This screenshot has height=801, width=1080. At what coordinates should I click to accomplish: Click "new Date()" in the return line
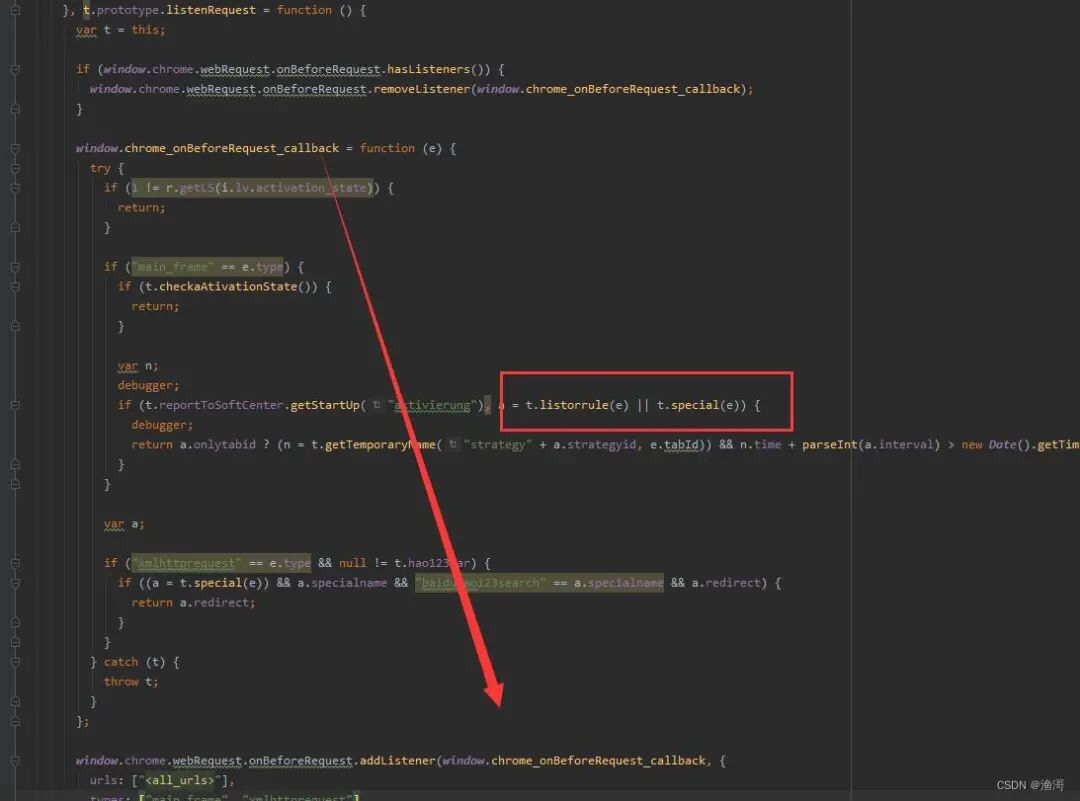[996, 445]
